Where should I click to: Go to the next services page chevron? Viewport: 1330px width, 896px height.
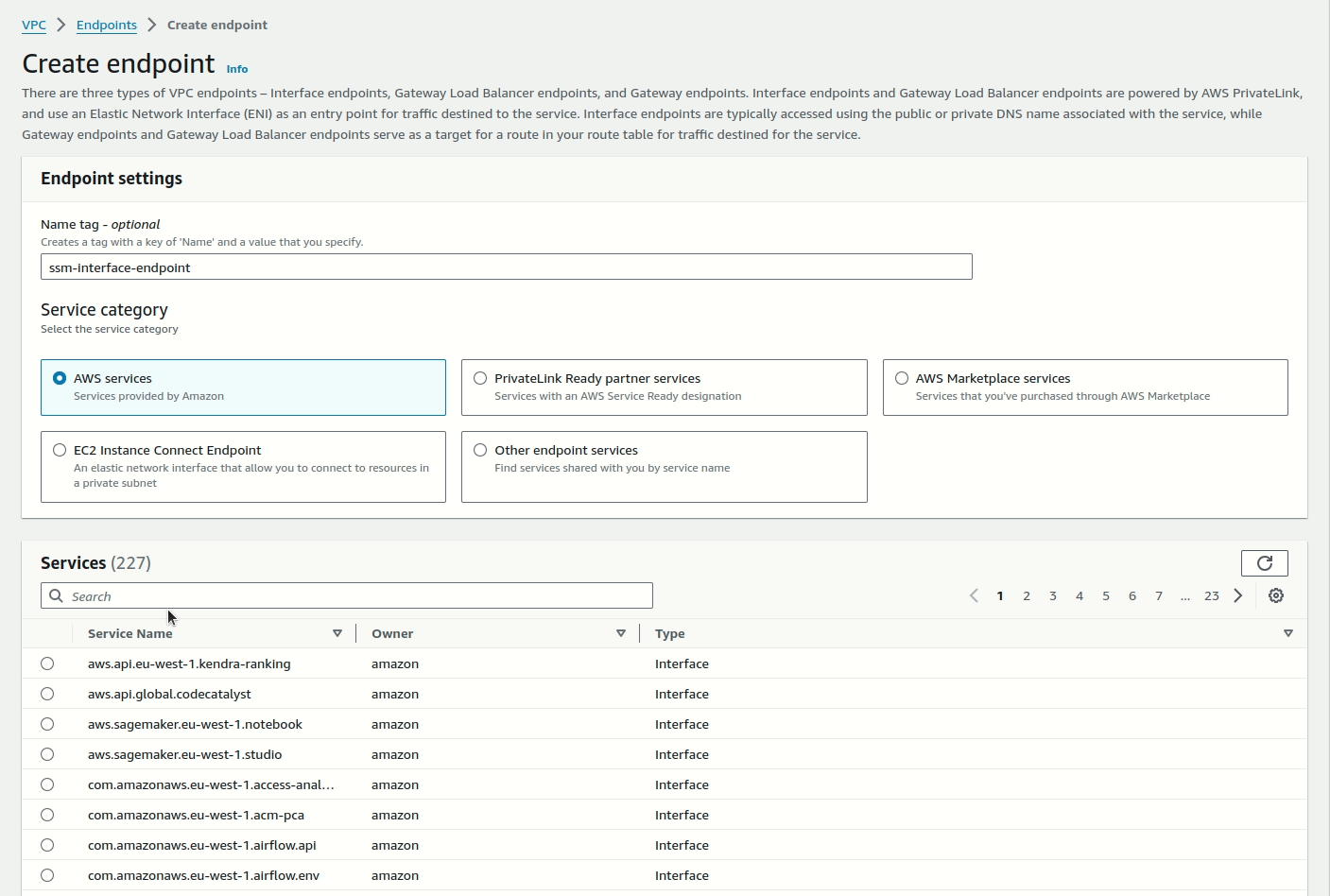[x=1238, y=595]
